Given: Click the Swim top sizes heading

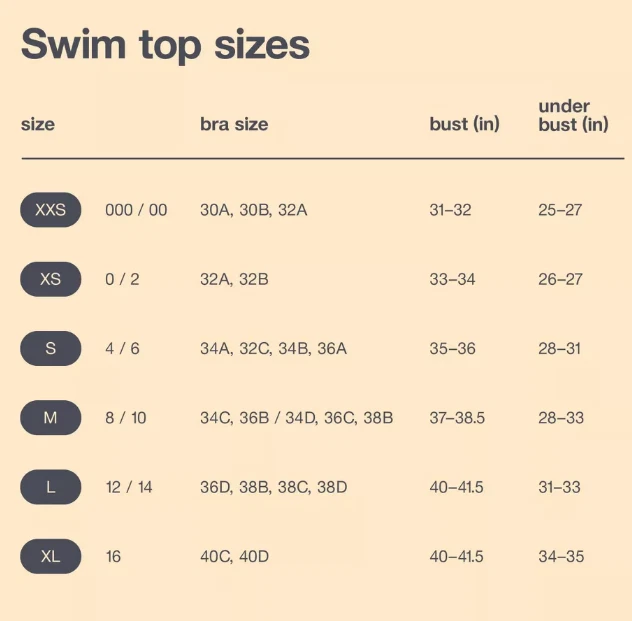Looking at the screenshot, I should click(x=165, y=45).
